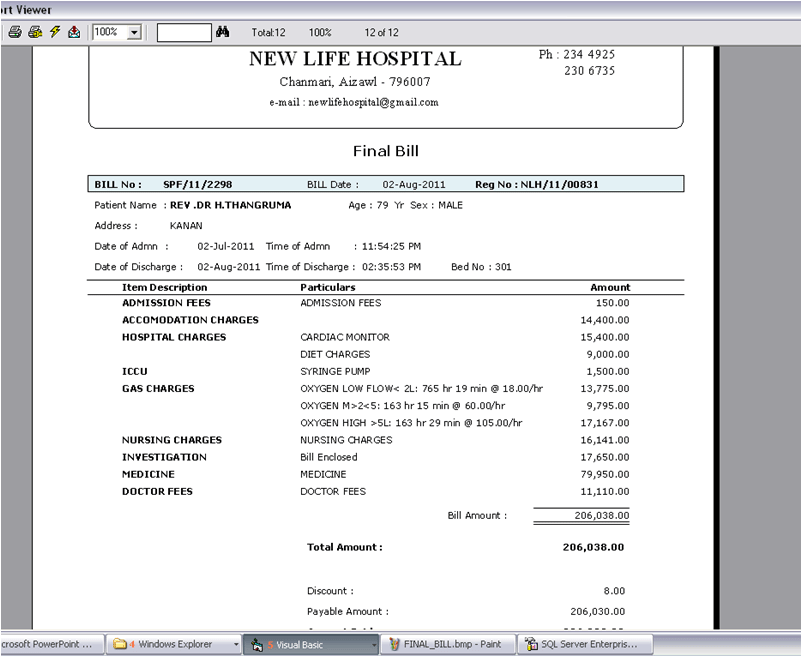Click the 'SYRINGE PUMP' particulars entry
Image resolution: width=802 pixels, height=657 pixels.
335,372
